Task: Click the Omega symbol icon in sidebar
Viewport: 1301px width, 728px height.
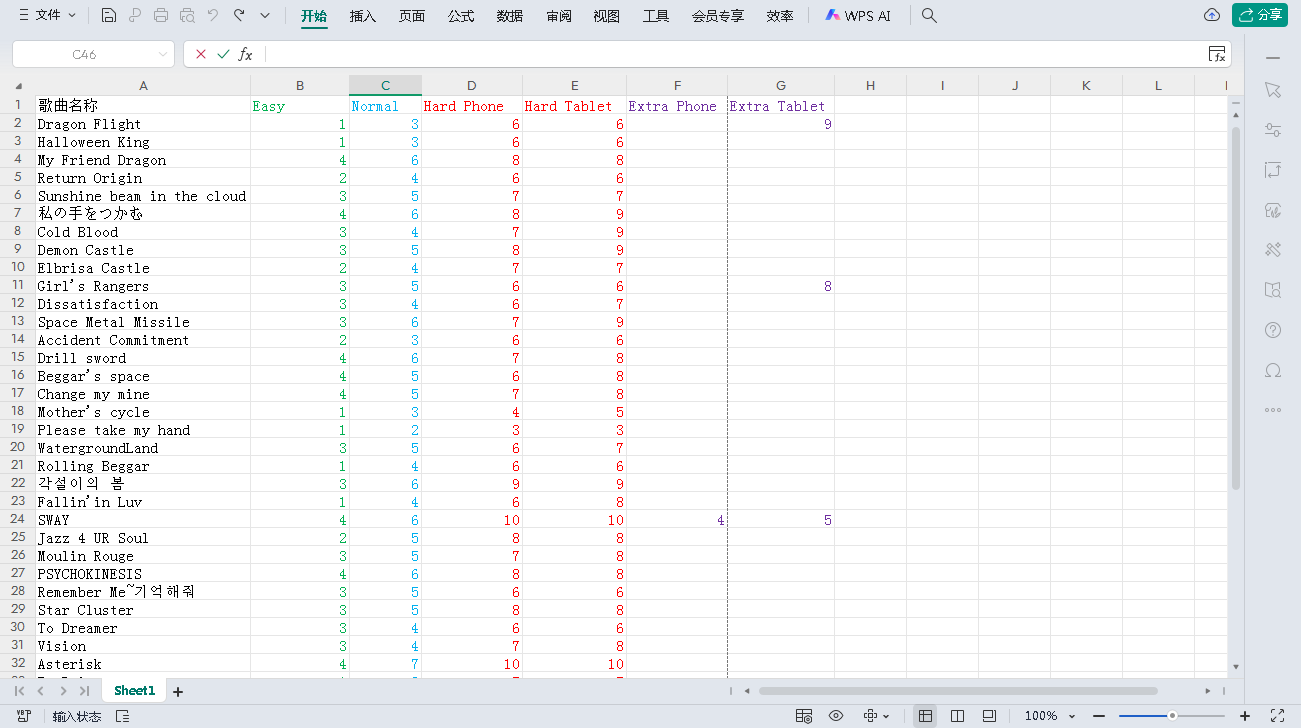Action: point(1273,370)
